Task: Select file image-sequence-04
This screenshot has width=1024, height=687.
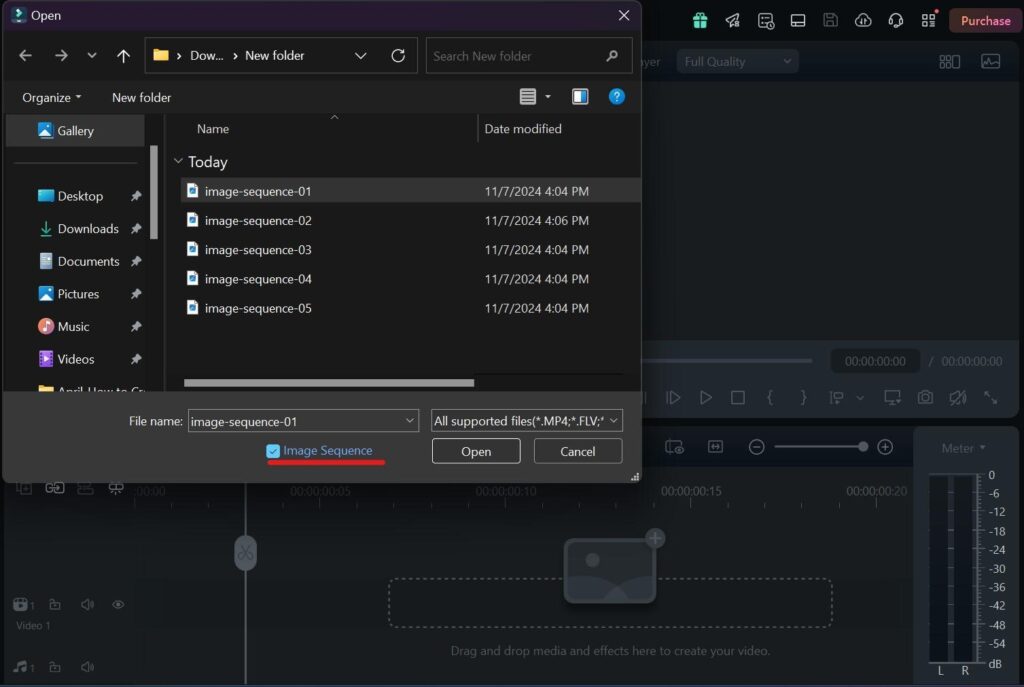Action: 409,279
